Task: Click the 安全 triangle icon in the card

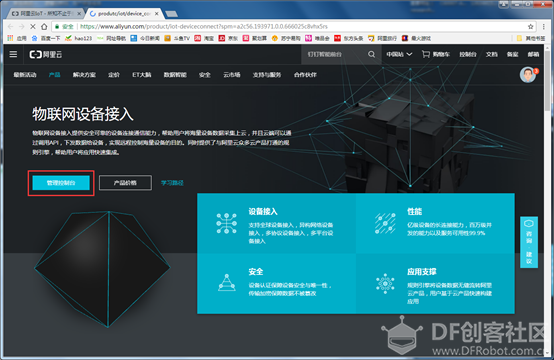Action: tap(226, 283)
